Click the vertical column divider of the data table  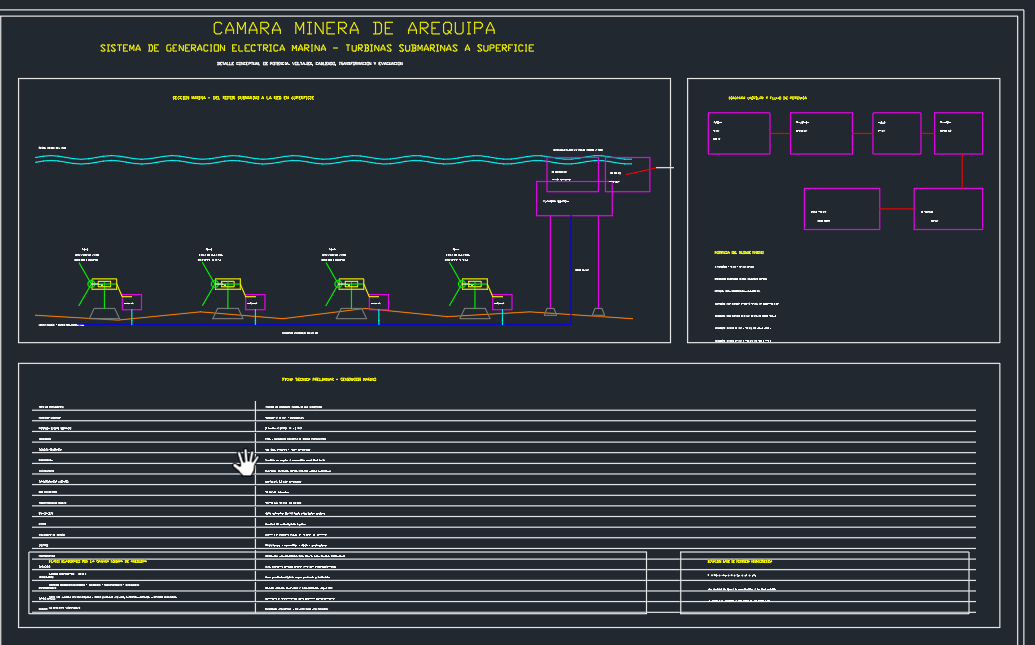pyautogui.click(x=255, y=506)
